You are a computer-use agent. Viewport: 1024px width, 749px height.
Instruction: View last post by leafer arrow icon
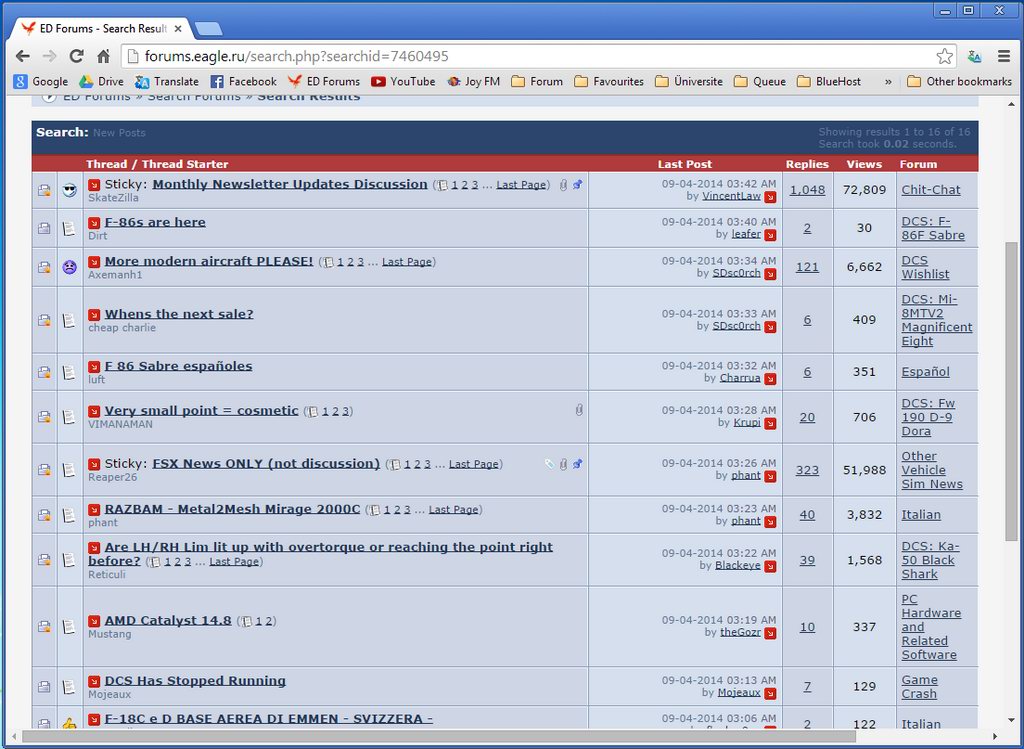pos(771,235)
